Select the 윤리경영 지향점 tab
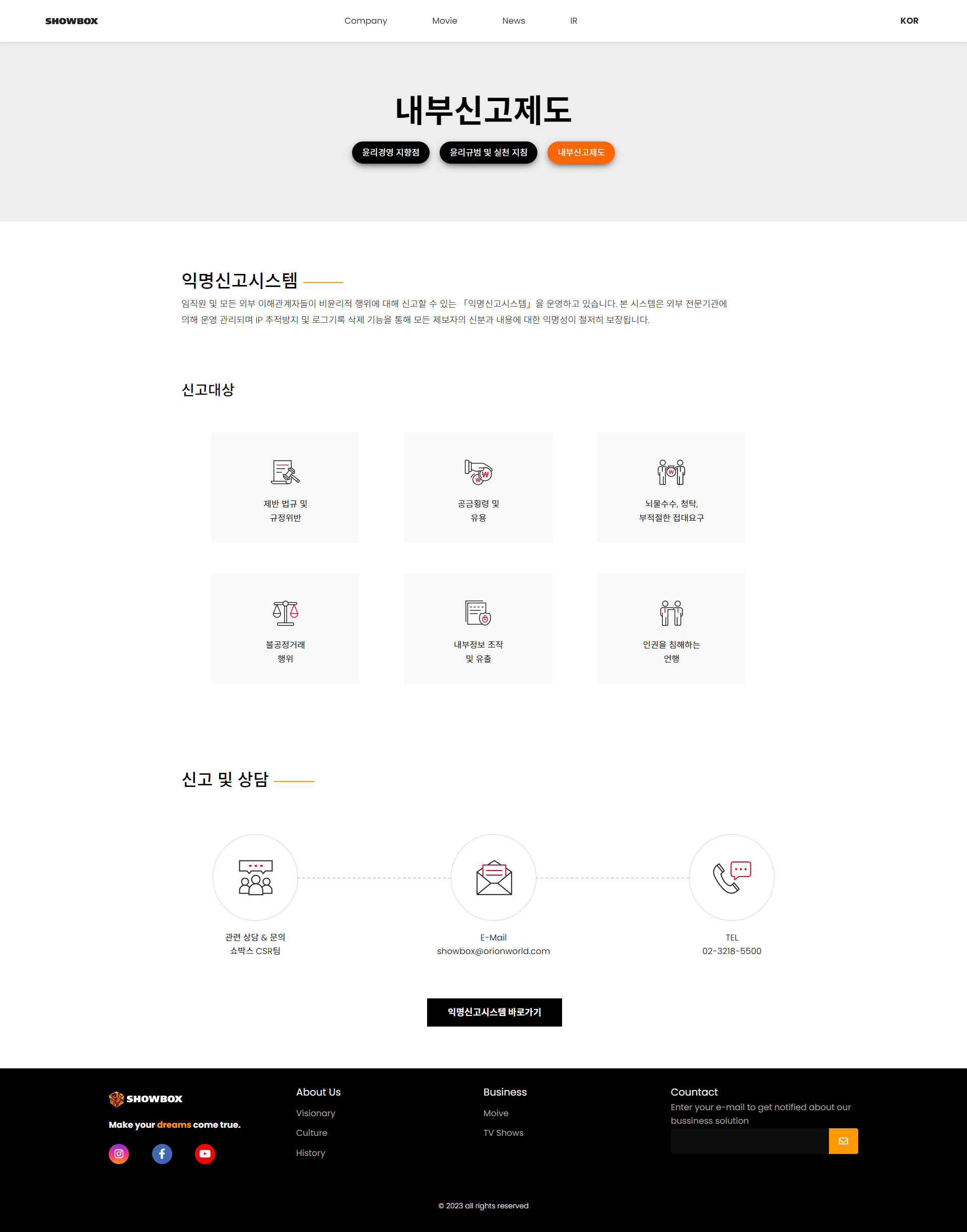The height and width of the screenshot is (1232, 967). (391, 152)
